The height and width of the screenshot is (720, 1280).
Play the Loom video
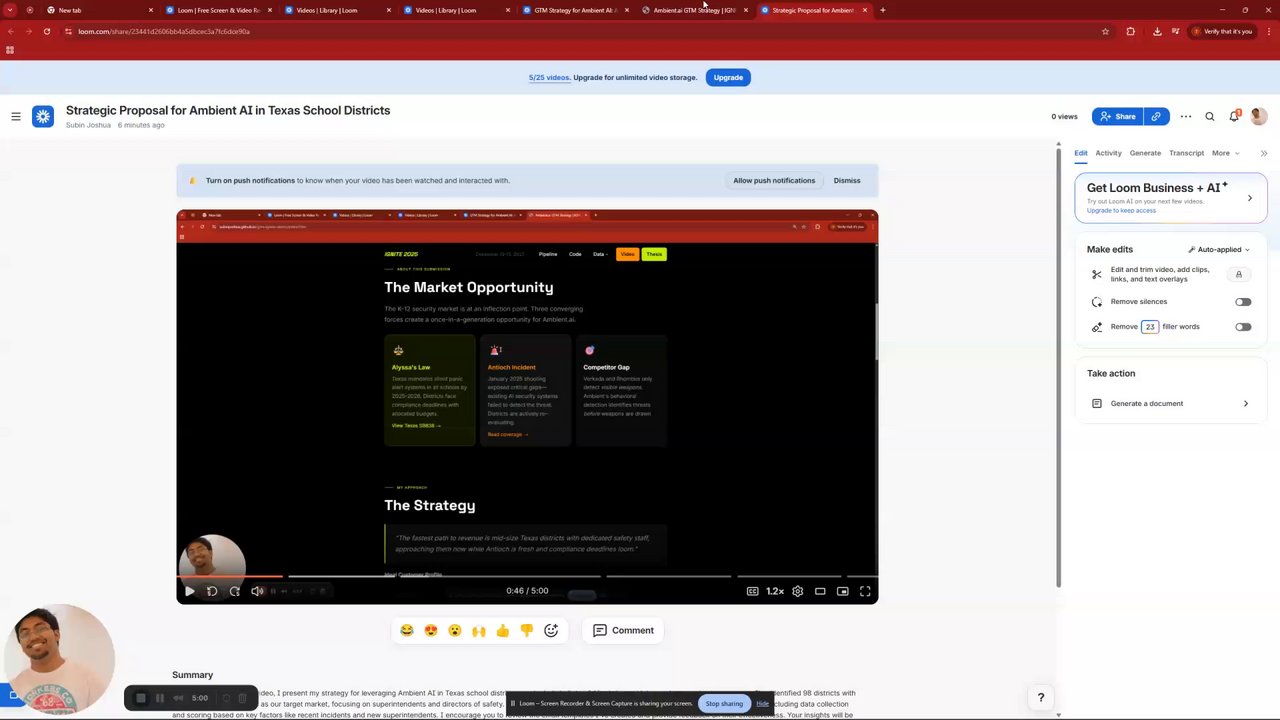(189, 591)
